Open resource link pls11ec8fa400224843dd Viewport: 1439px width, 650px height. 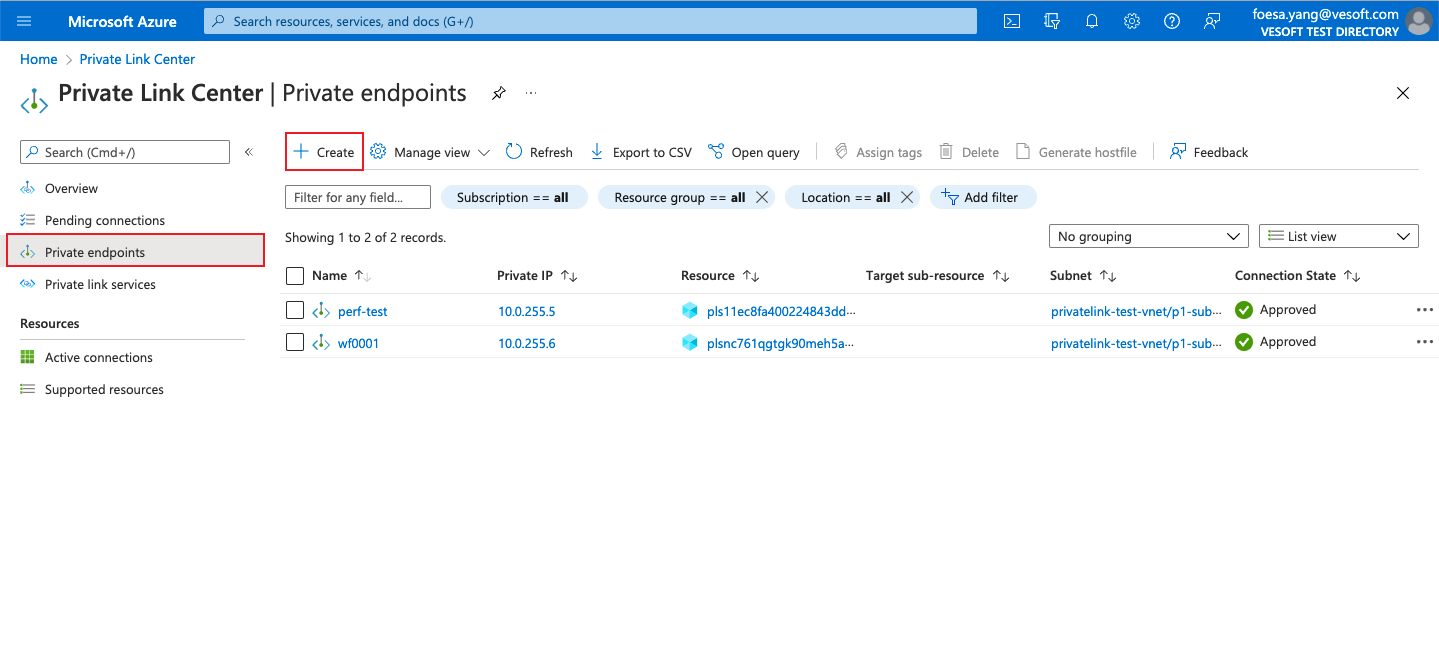pos(781,311)
